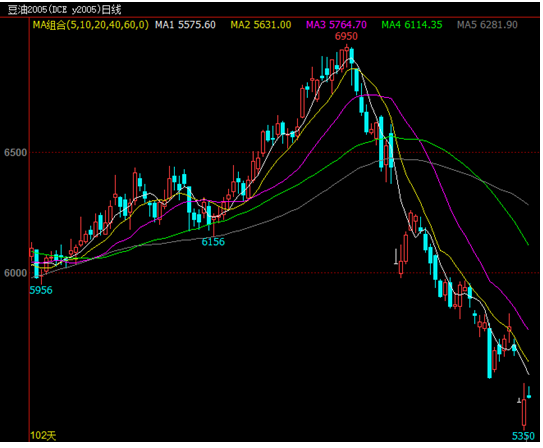Image resolution: width=543 pixels, height=448 pixels.
Task: Click the green MA4 6114.35 legend
Action: [412, 25]
